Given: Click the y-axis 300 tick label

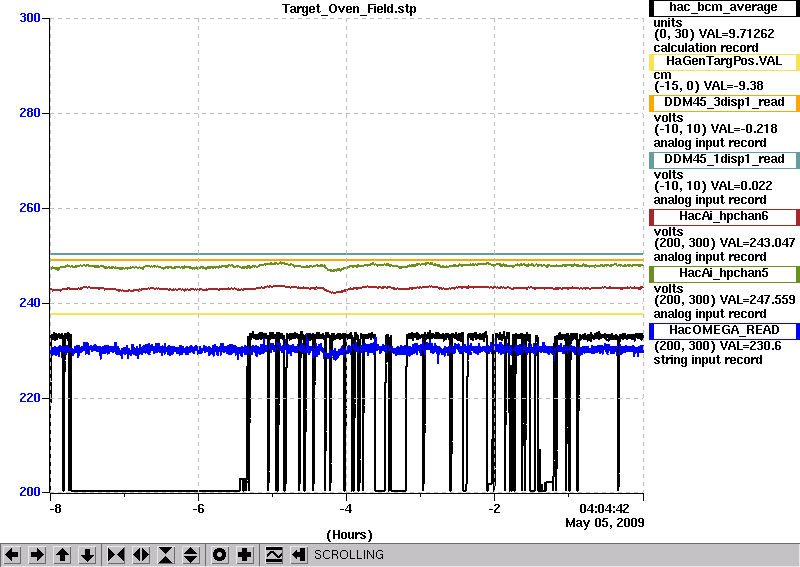Looking at the screenshot, I should [30, 18].
